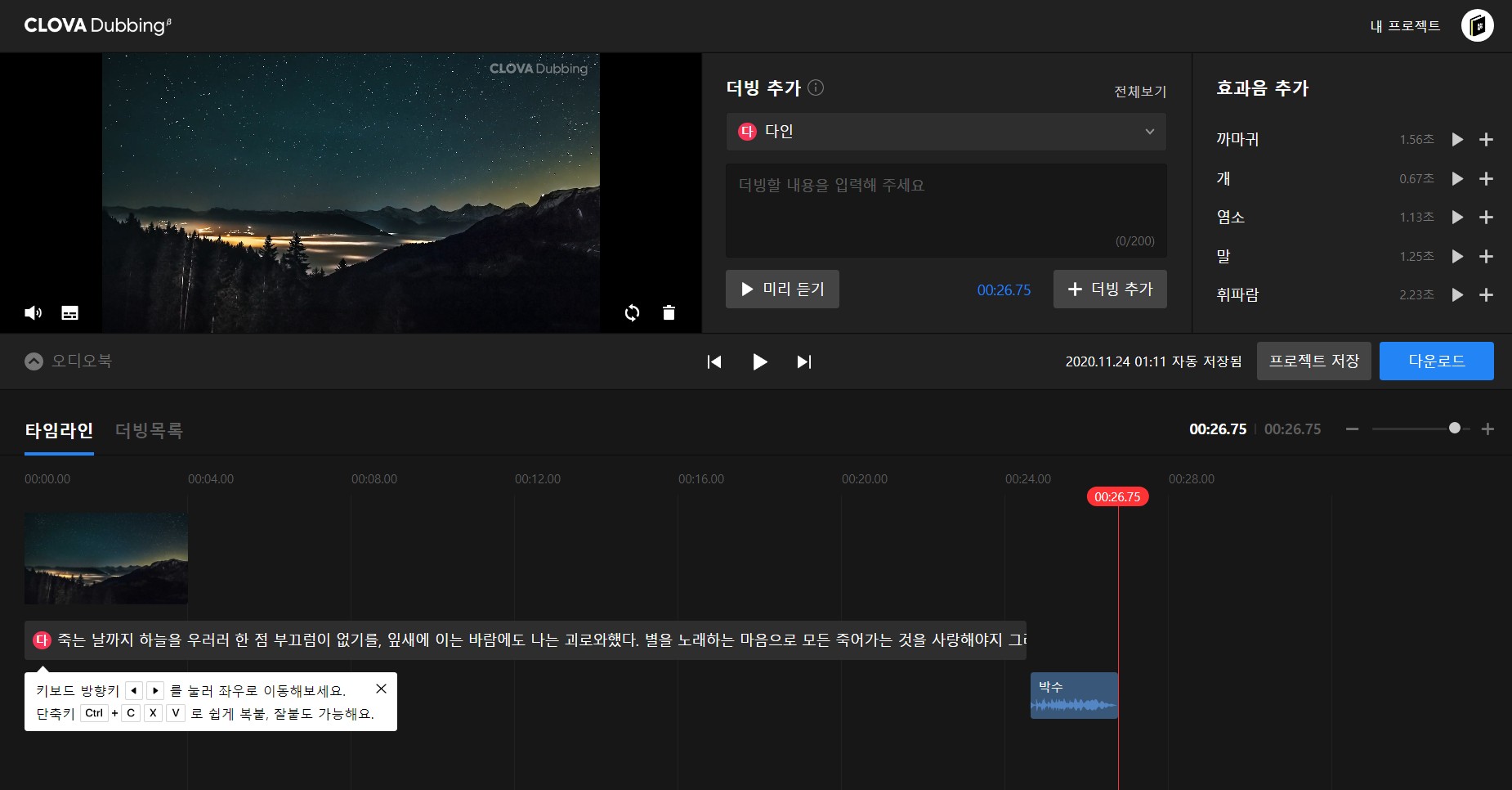Click the 00:04.00 timeline ruler label
The image size is (1512, 790).
211,479
